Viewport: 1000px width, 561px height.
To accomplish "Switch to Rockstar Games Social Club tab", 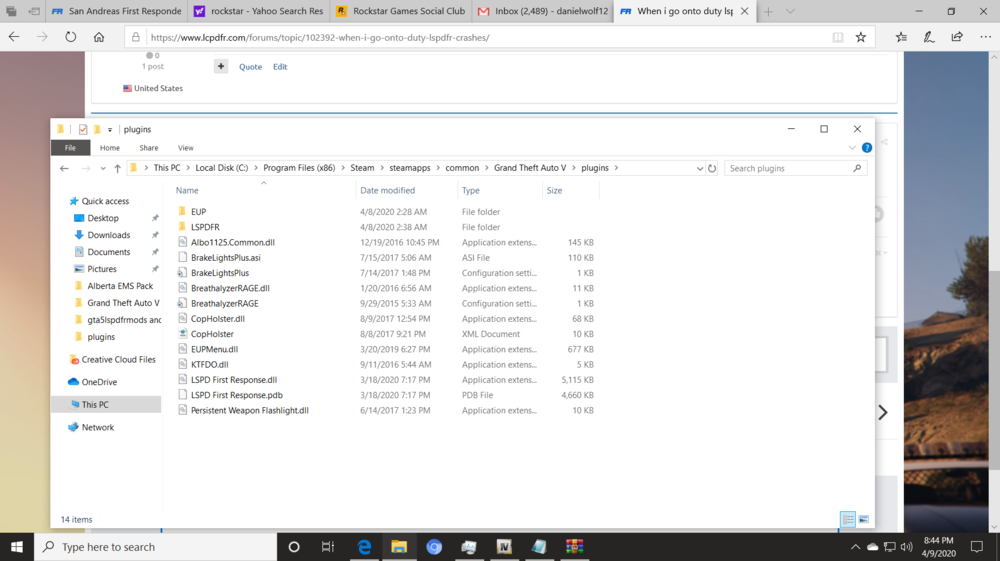I will (x=402, y=11).
